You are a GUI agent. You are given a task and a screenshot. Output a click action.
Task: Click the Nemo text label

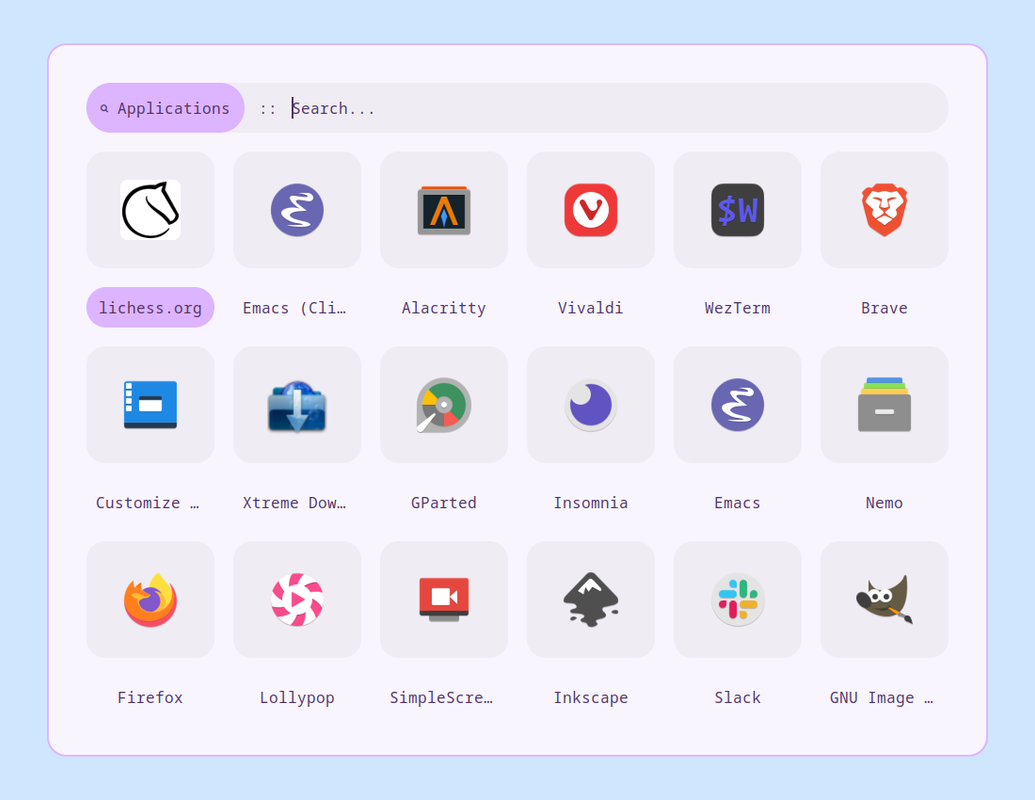885,503
